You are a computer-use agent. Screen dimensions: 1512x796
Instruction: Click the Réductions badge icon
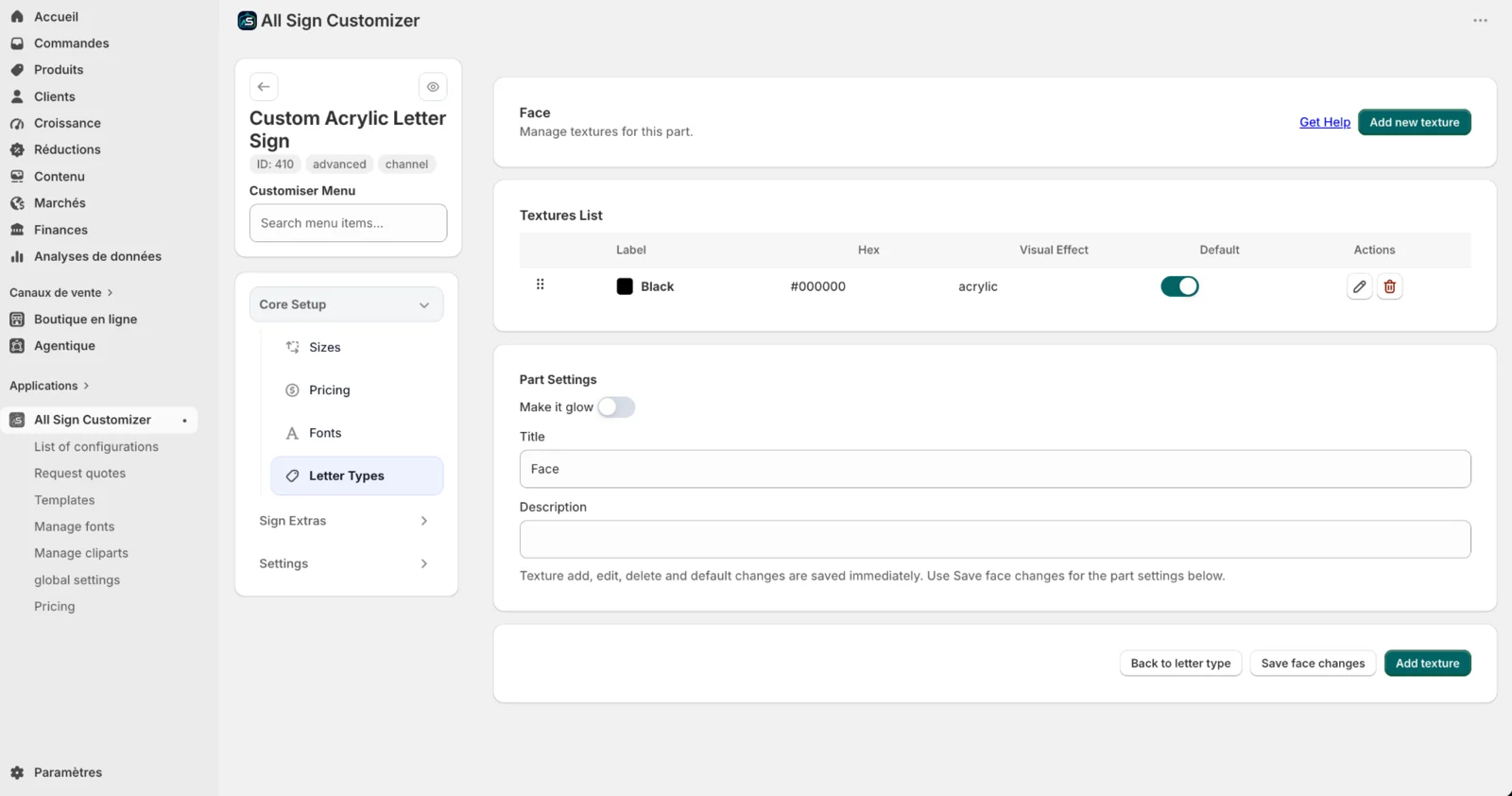(x=17, y=149)
